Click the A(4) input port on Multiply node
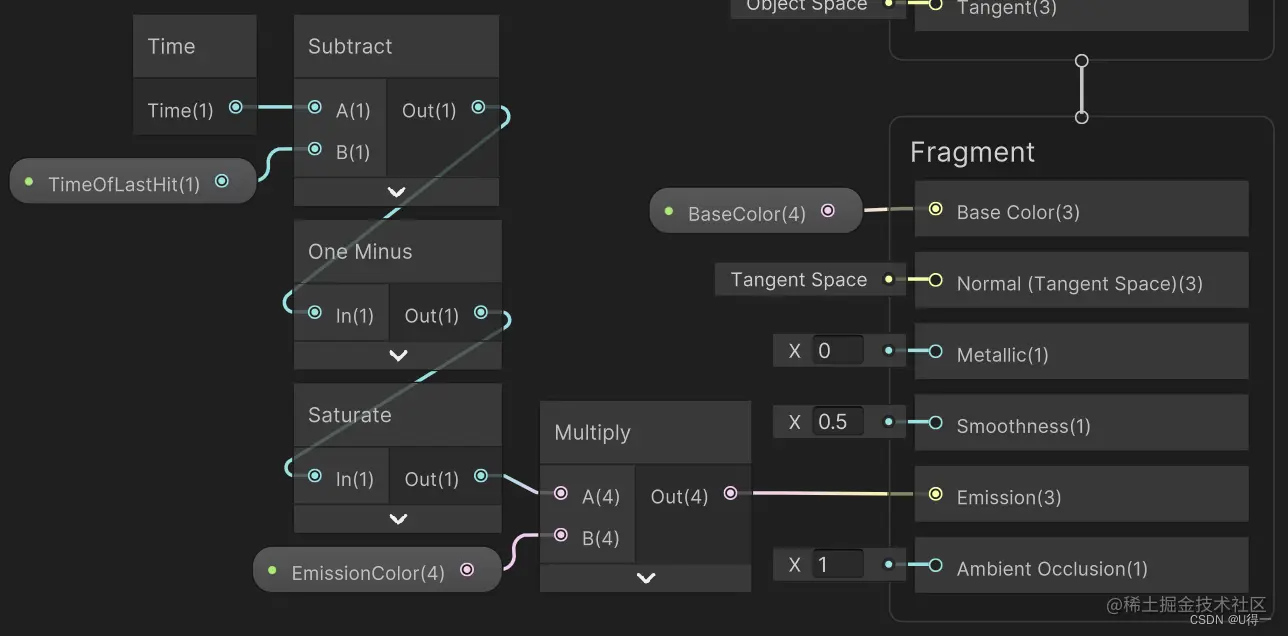Viewport: 1288px width, 636px height. (x=561, y=493)
